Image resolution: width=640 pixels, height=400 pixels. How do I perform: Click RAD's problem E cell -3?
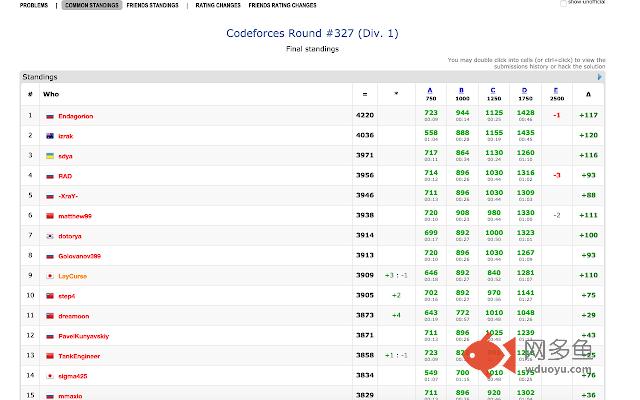tap(557, 176)
